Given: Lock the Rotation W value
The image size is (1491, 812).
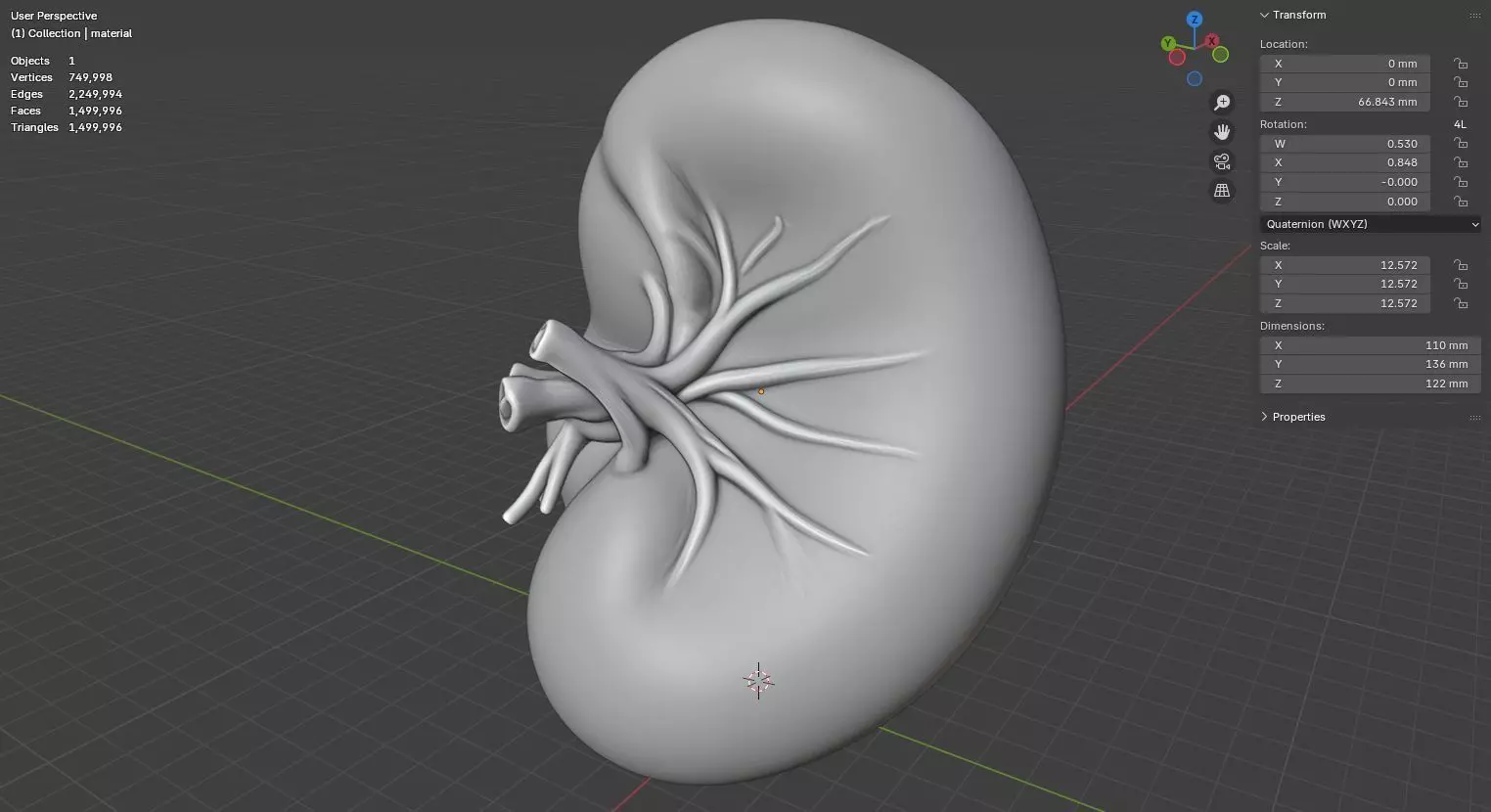Looking at the screenshot, I should coord(1461,144).
